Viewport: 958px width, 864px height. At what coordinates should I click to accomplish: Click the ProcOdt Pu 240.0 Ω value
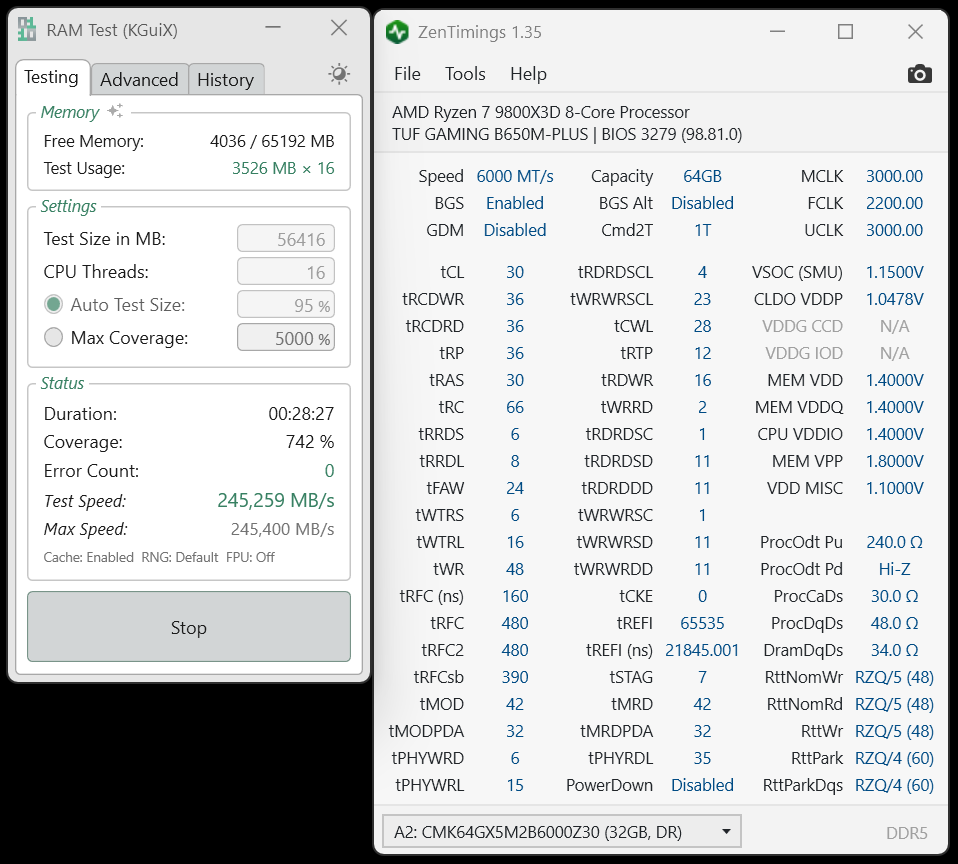pyautogui.click(x=894, y=542)
